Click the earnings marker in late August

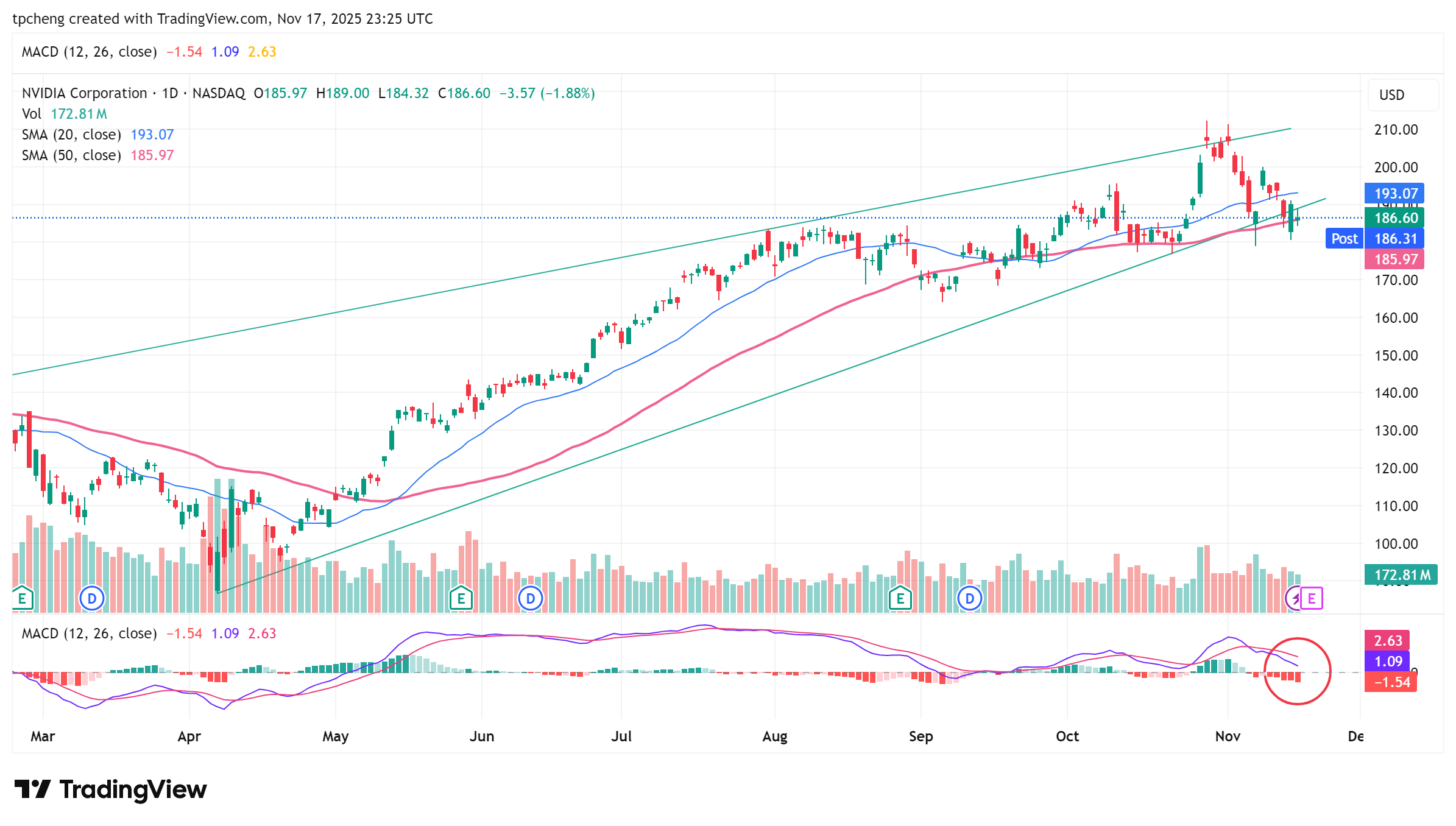tap(900, 598)
